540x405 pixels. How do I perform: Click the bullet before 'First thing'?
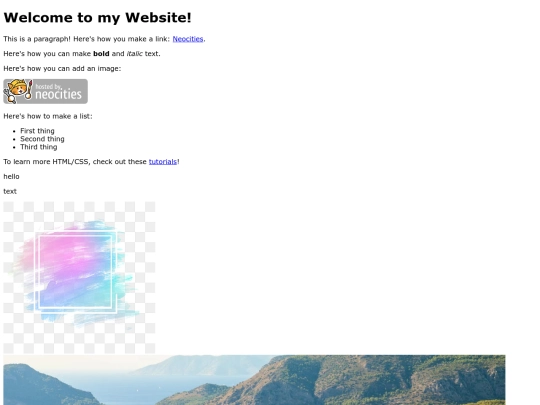[x=14, y=131]
